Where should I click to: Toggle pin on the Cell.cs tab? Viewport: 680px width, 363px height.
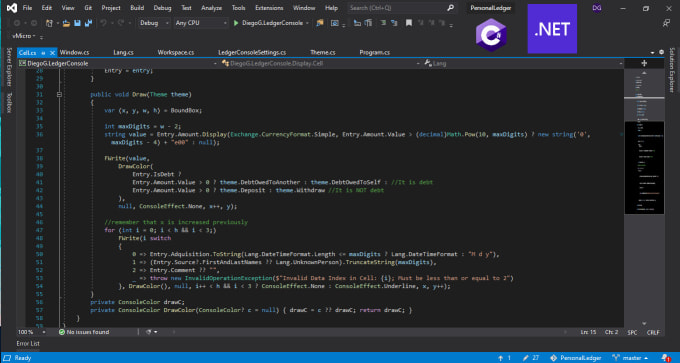(43, 52)
